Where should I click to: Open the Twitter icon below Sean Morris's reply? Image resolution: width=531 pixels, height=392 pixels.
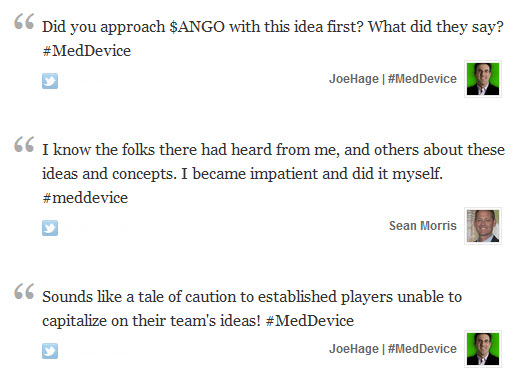pyautogui.click(x=50, y=228)
